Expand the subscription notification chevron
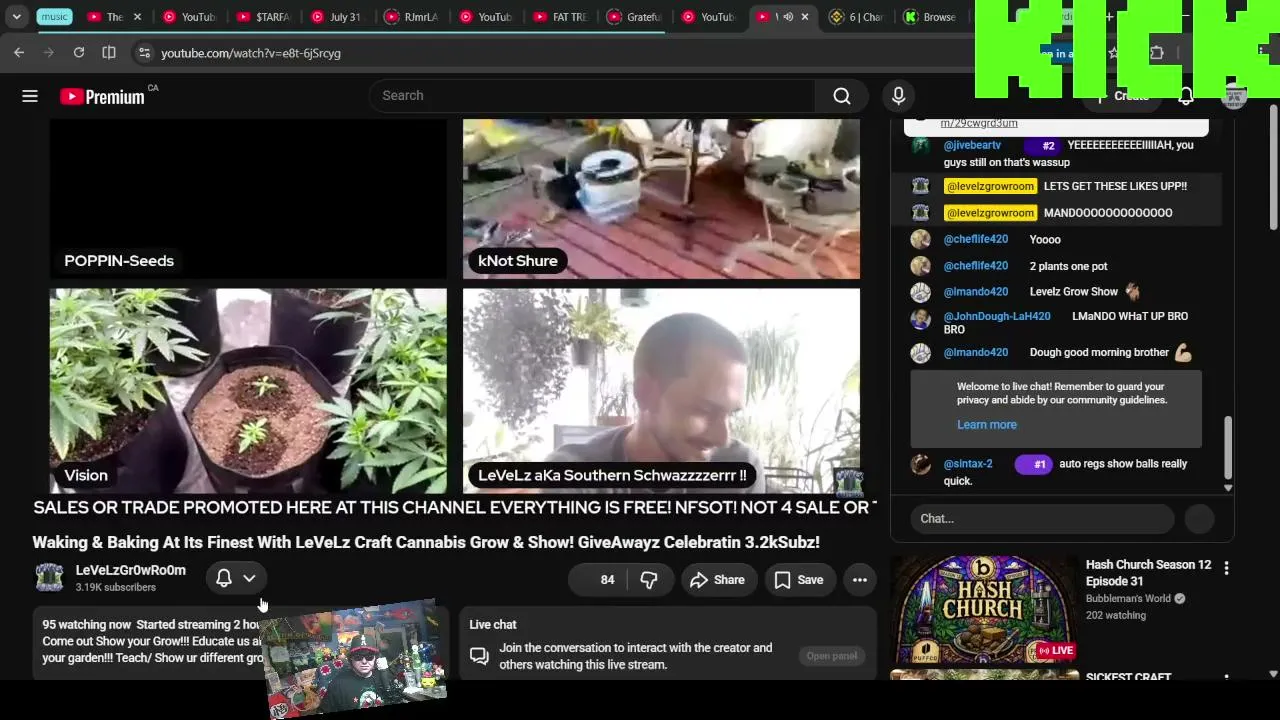Image resolution: width=1280 pixels, height=720 pixels. (249, 578)
